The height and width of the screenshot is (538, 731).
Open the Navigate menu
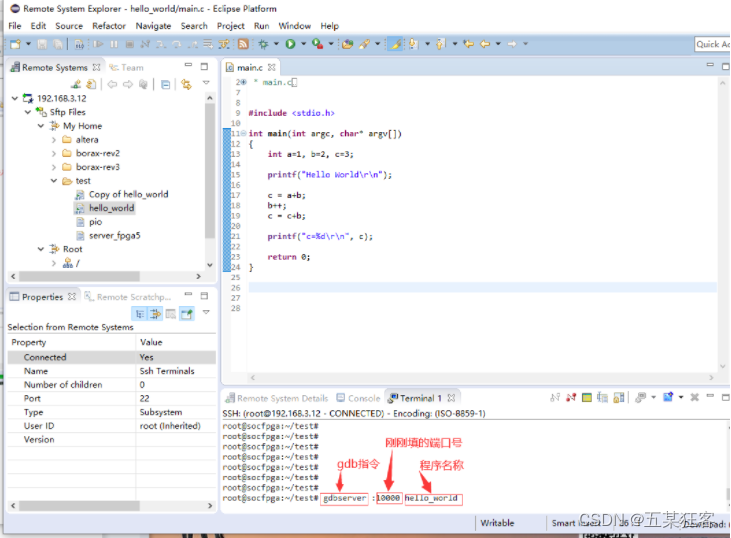(153, 26)
